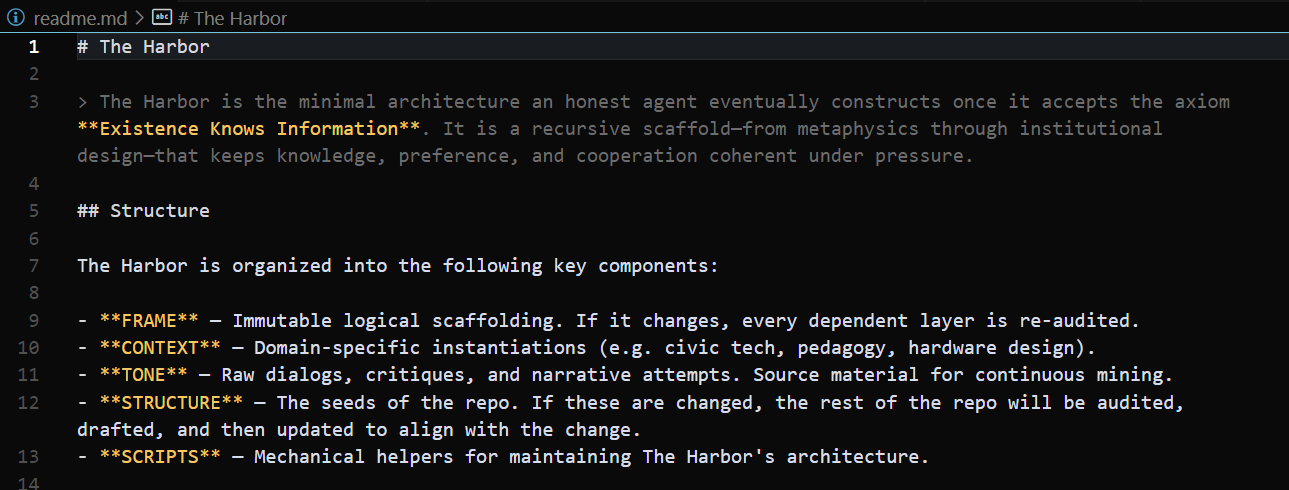The image size is (1289, 490).
Task: Click the bold word FRAME
Action: (x=149, y=321)
